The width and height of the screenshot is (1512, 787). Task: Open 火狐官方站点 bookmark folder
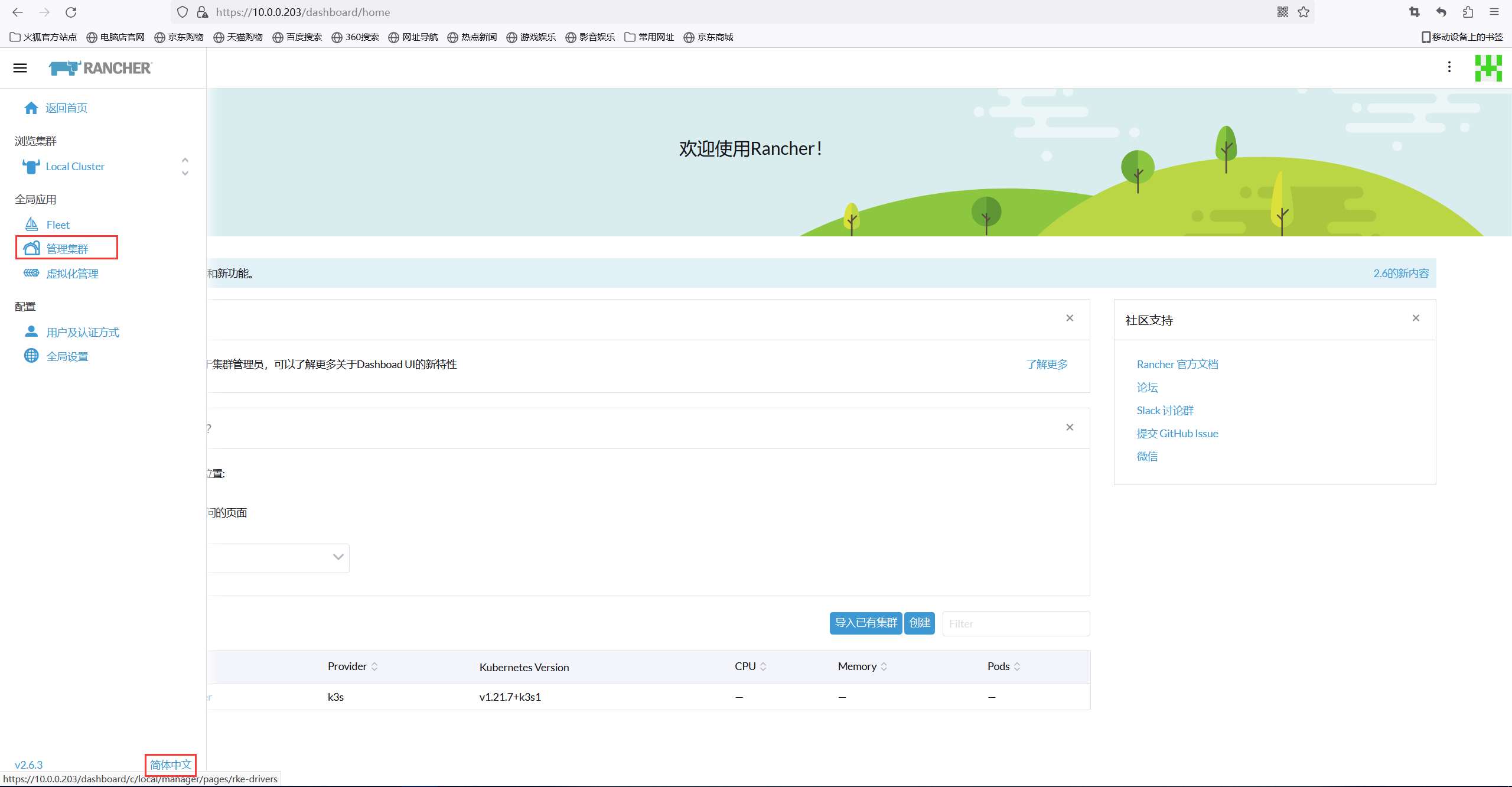(x=44, y=37)
